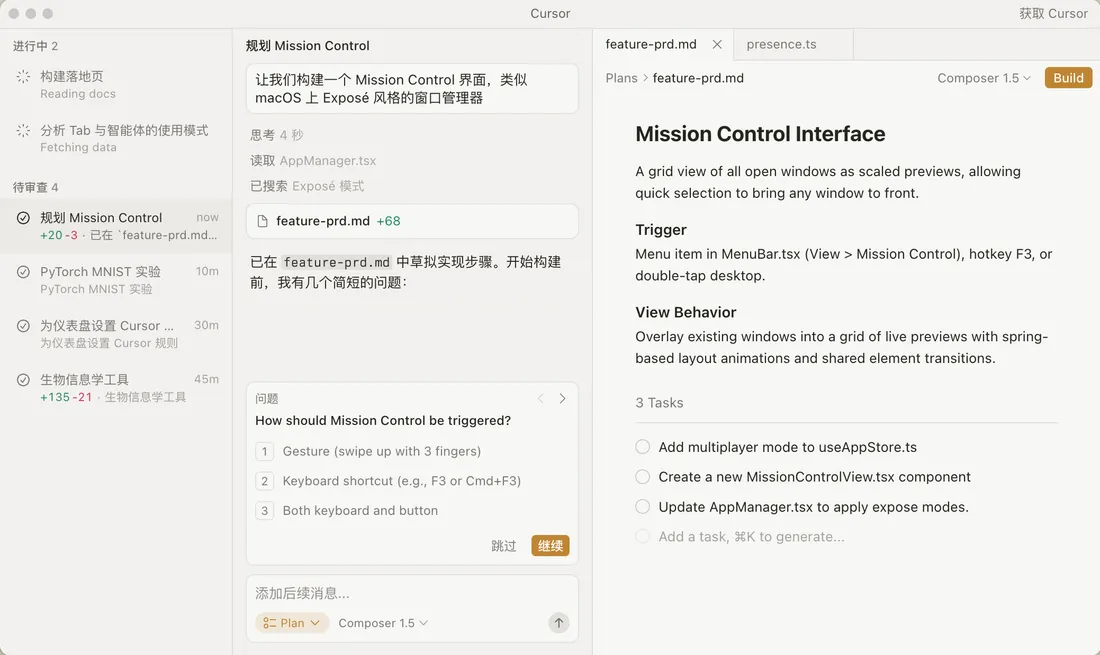Screen dimensions: 1100x655
Task: Click the 3 Tasks label
Action: (659, 403)
